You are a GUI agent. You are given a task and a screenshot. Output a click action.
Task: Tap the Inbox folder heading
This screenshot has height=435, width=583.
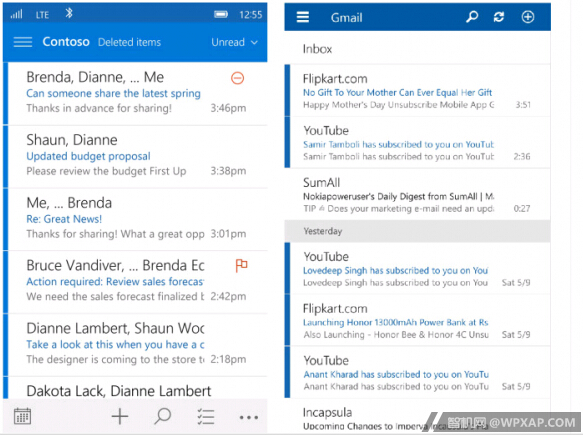pos(317,49)
